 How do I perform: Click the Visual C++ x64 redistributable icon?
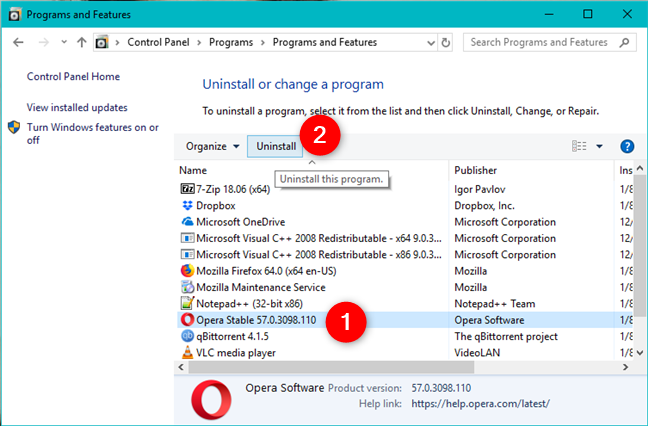pyautogui.click(x=187, y=238)
